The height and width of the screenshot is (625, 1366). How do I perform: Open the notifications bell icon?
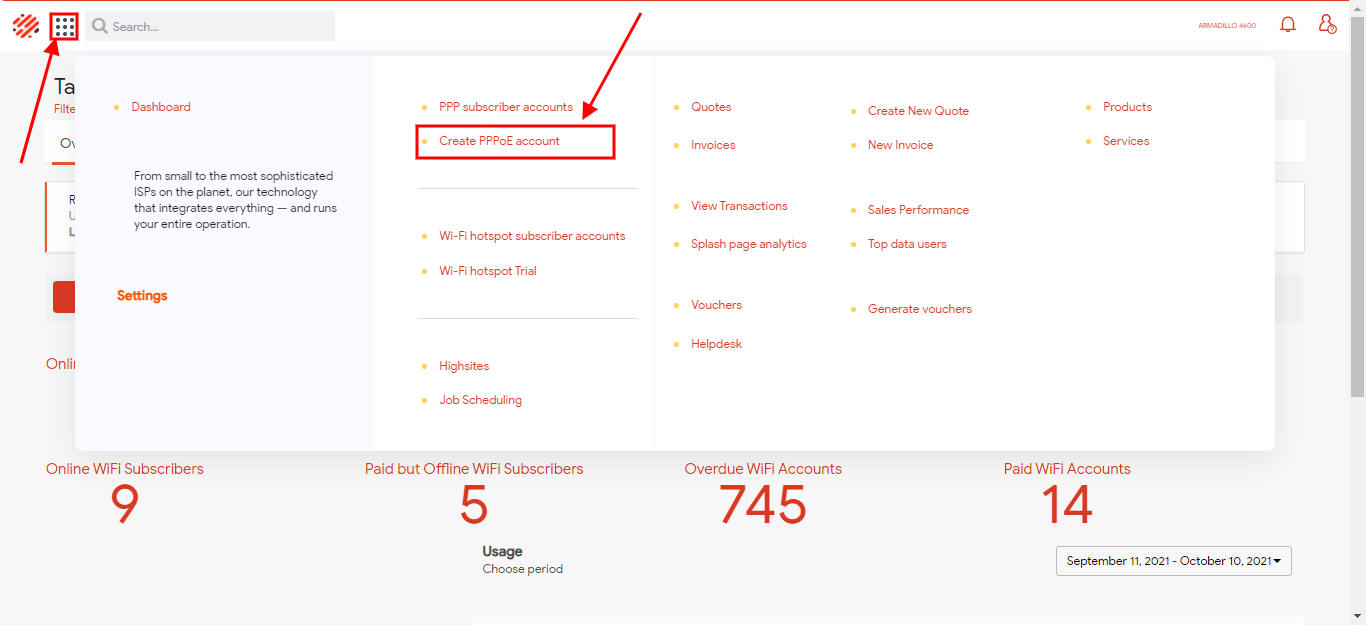1288,25
